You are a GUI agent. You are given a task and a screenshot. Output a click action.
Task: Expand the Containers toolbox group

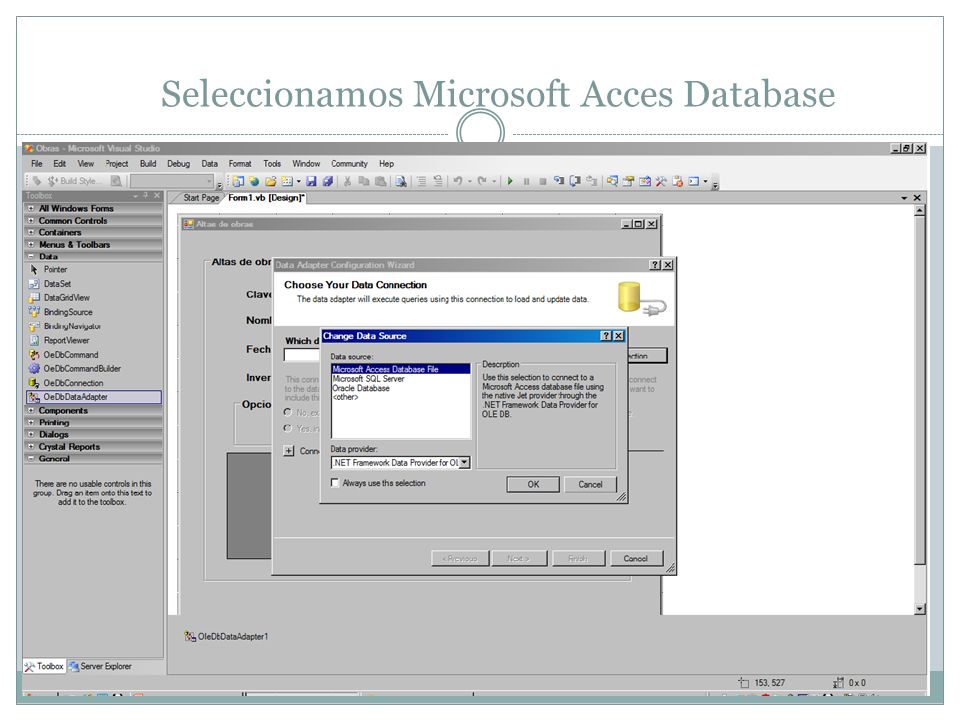pos(31,233)
